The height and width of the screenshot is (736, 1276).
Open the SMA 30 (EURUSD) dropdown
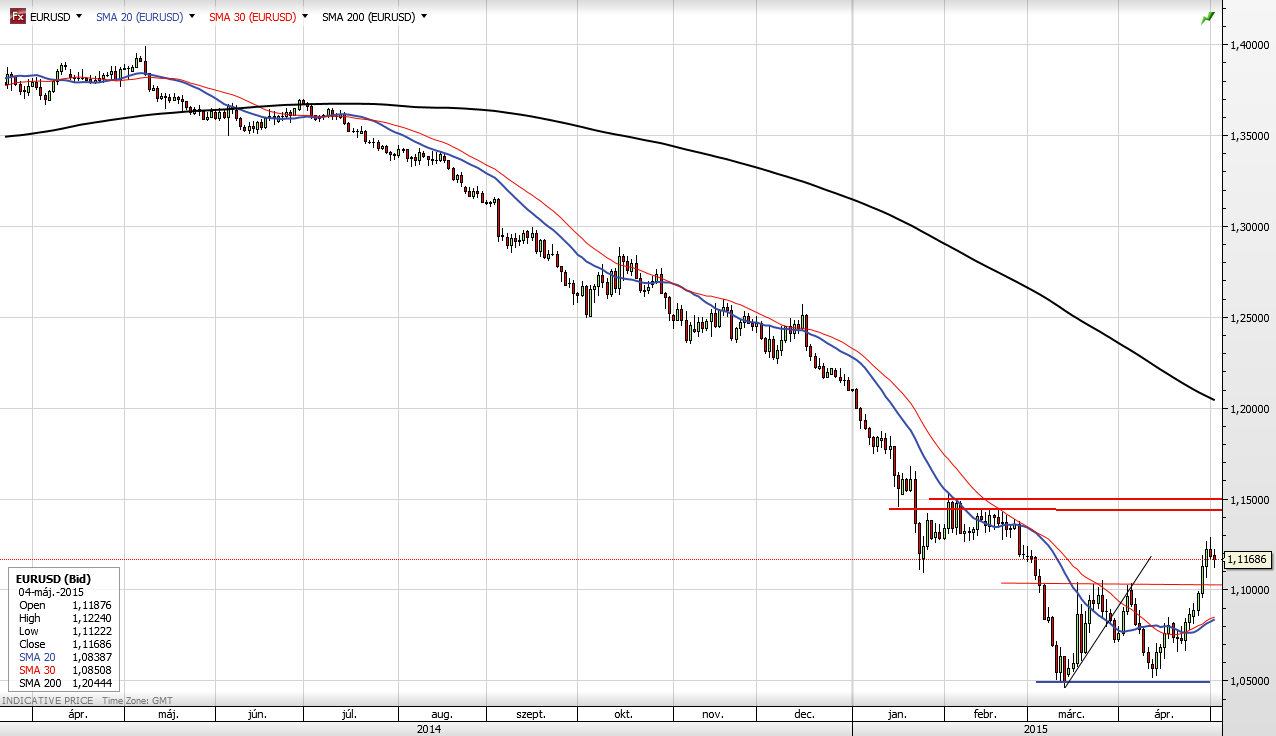click(304, 17)
